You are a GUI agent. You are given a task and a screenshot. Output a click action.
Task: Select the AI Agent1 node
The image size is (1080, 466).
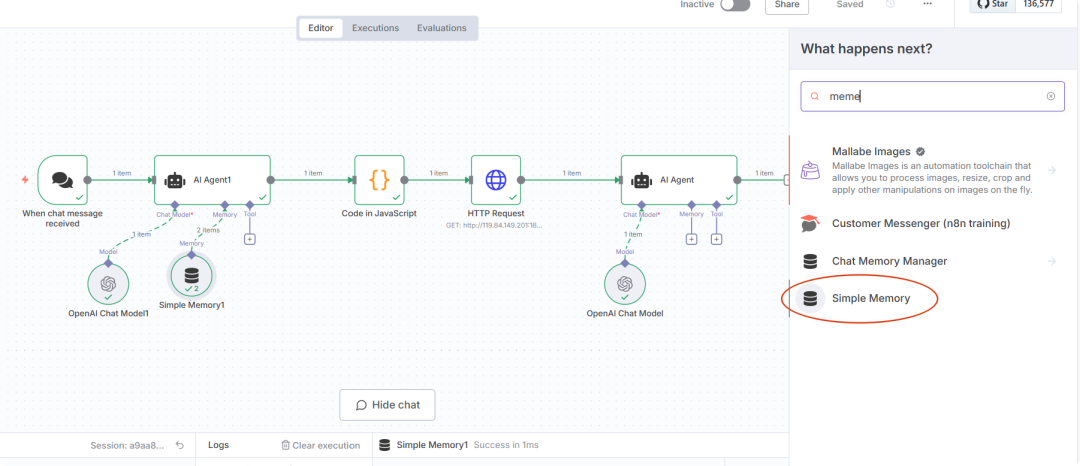(212, 180)
